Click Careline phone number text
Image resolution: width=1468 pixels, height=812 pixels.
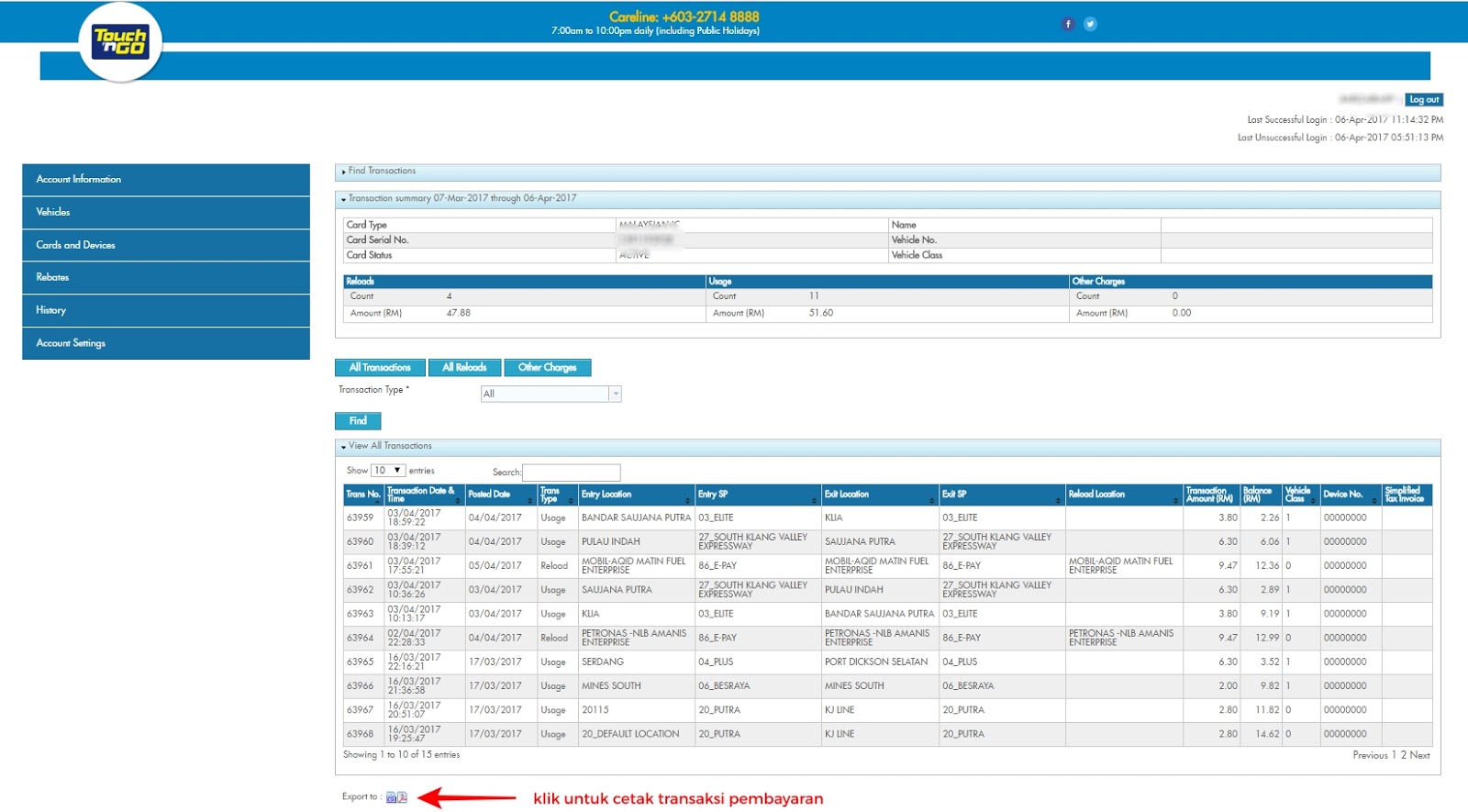tap(684, 17)
